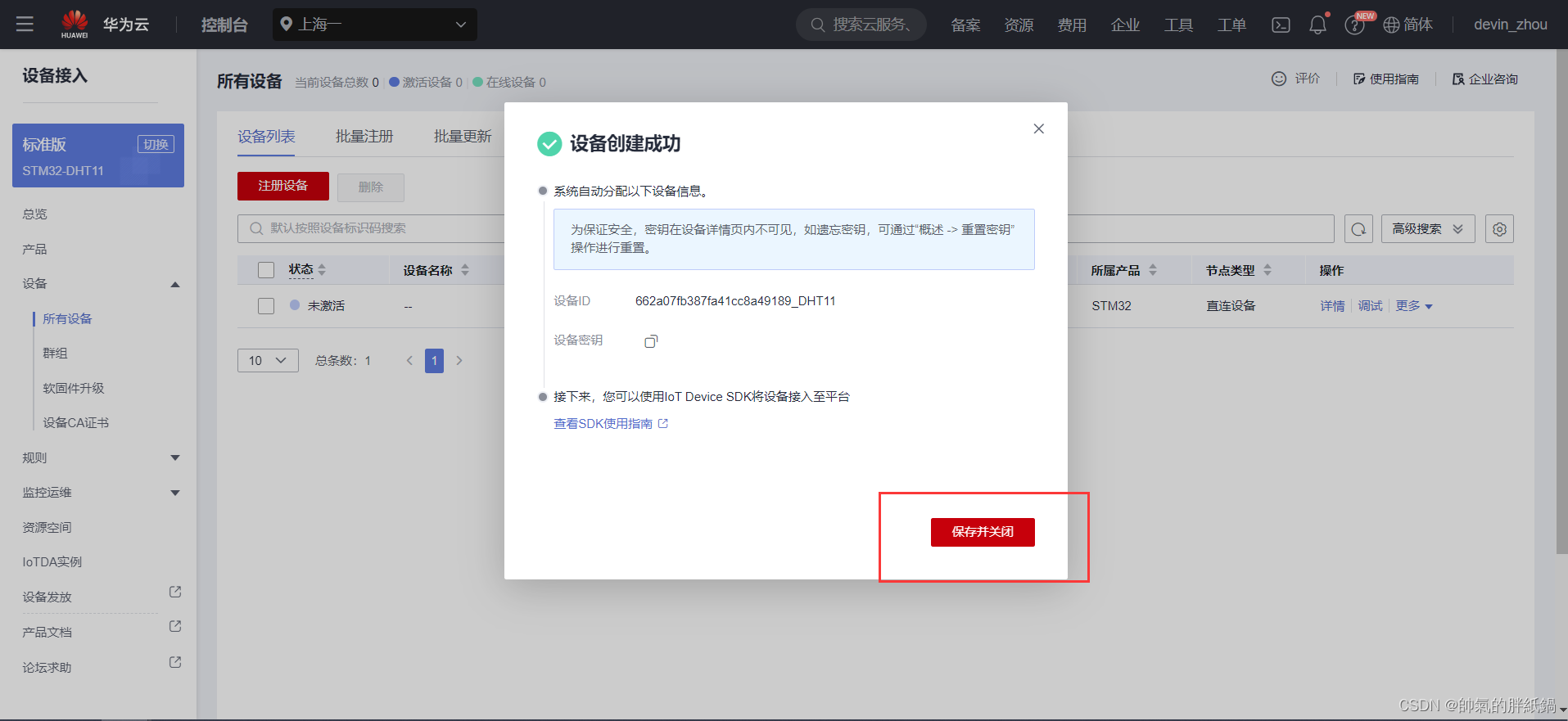Expand the 高级搜索 advanced search
Image resolution: width=1568 pixels, height=721 pixels.
tap(1428, 229)
